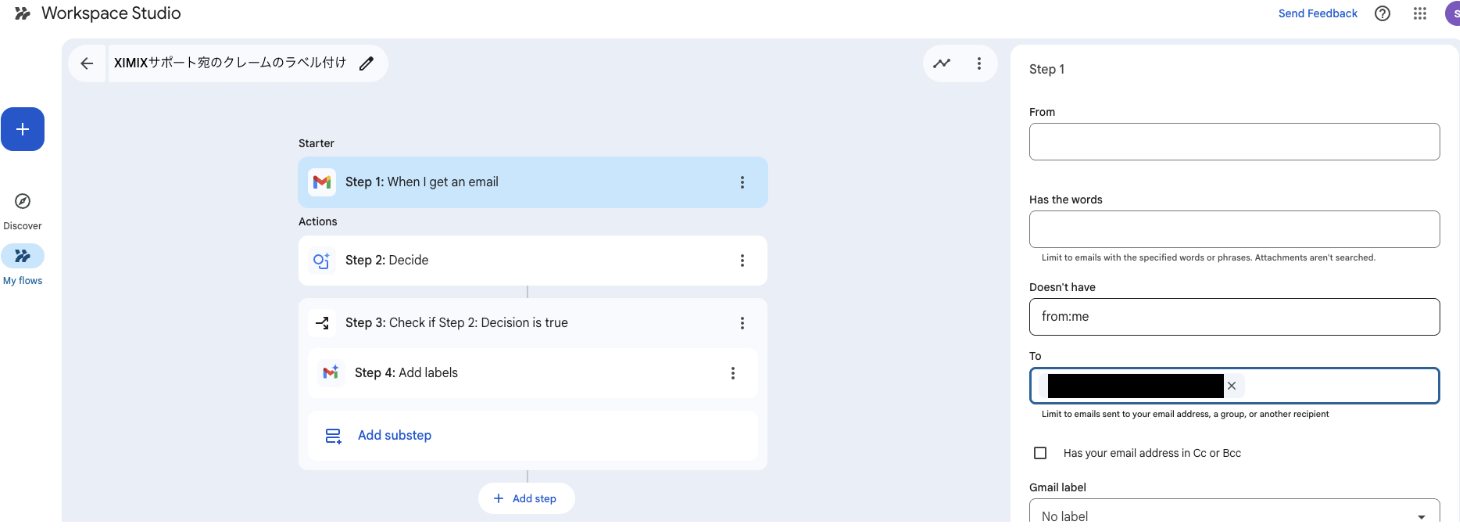This screenshot has height=530, width=1460.
Task: Open flow options three-dot menu
Action: tap(979, 64)
